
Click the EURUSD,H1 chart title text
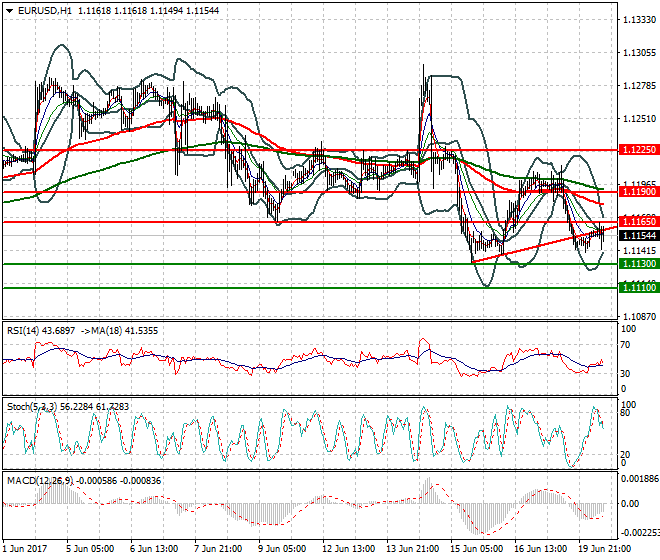pyautogui.click(x=42, y=10)
